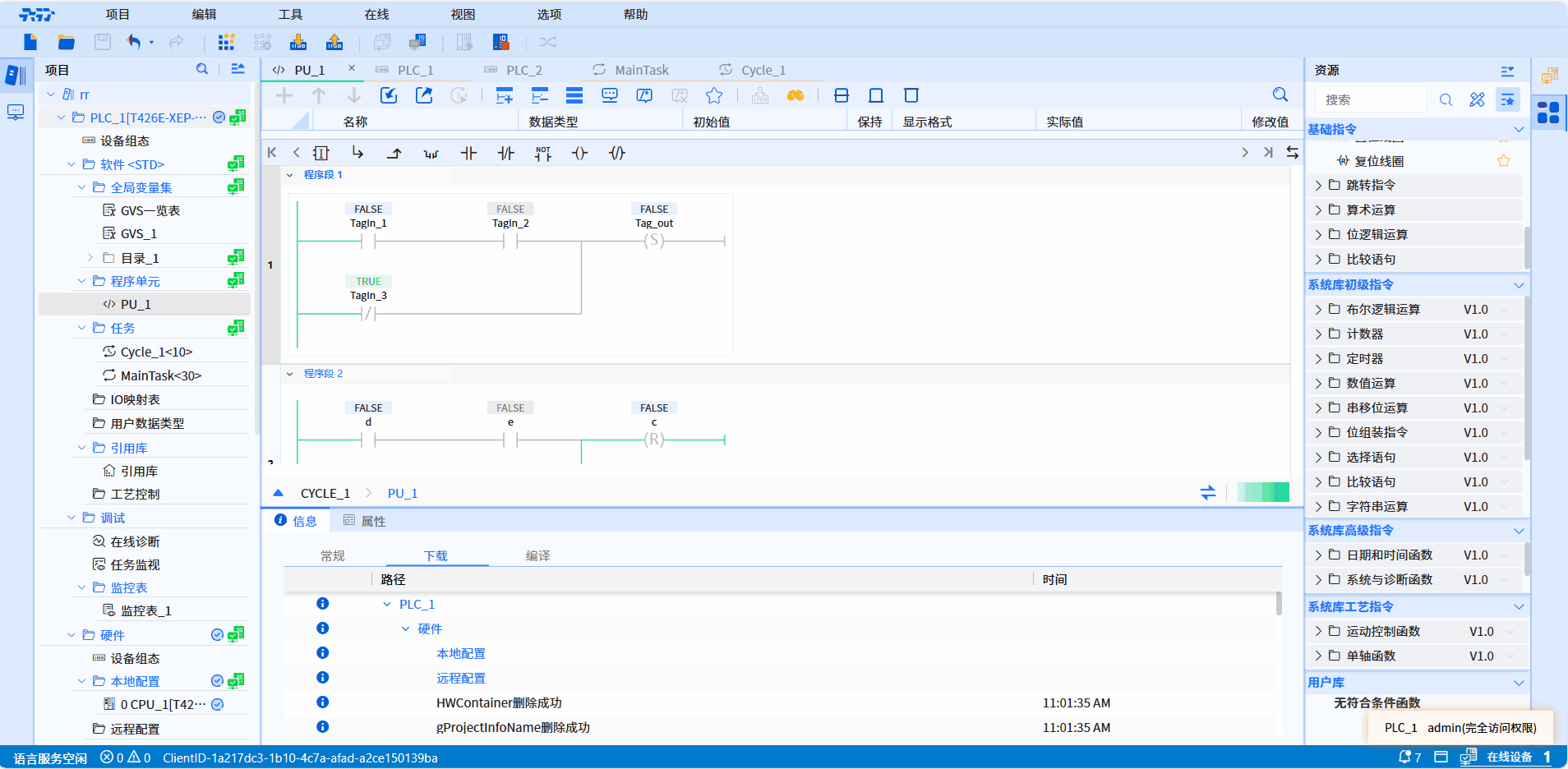Viewport: 1568px width, 769px height.
Task: Open the 编译 info sub-tab
Action: point(537,555)
